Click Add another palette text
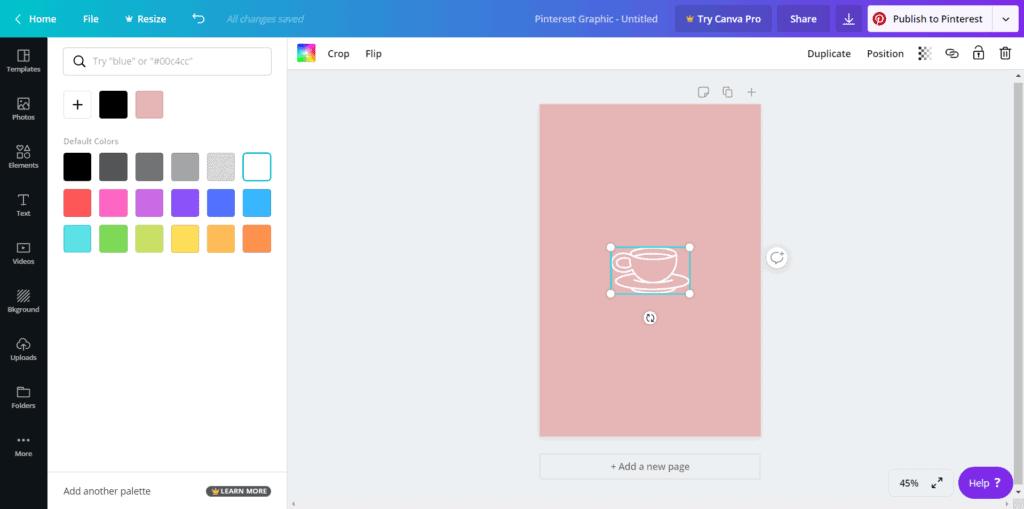Screen dimensions: 1024x509 point(107,491)
